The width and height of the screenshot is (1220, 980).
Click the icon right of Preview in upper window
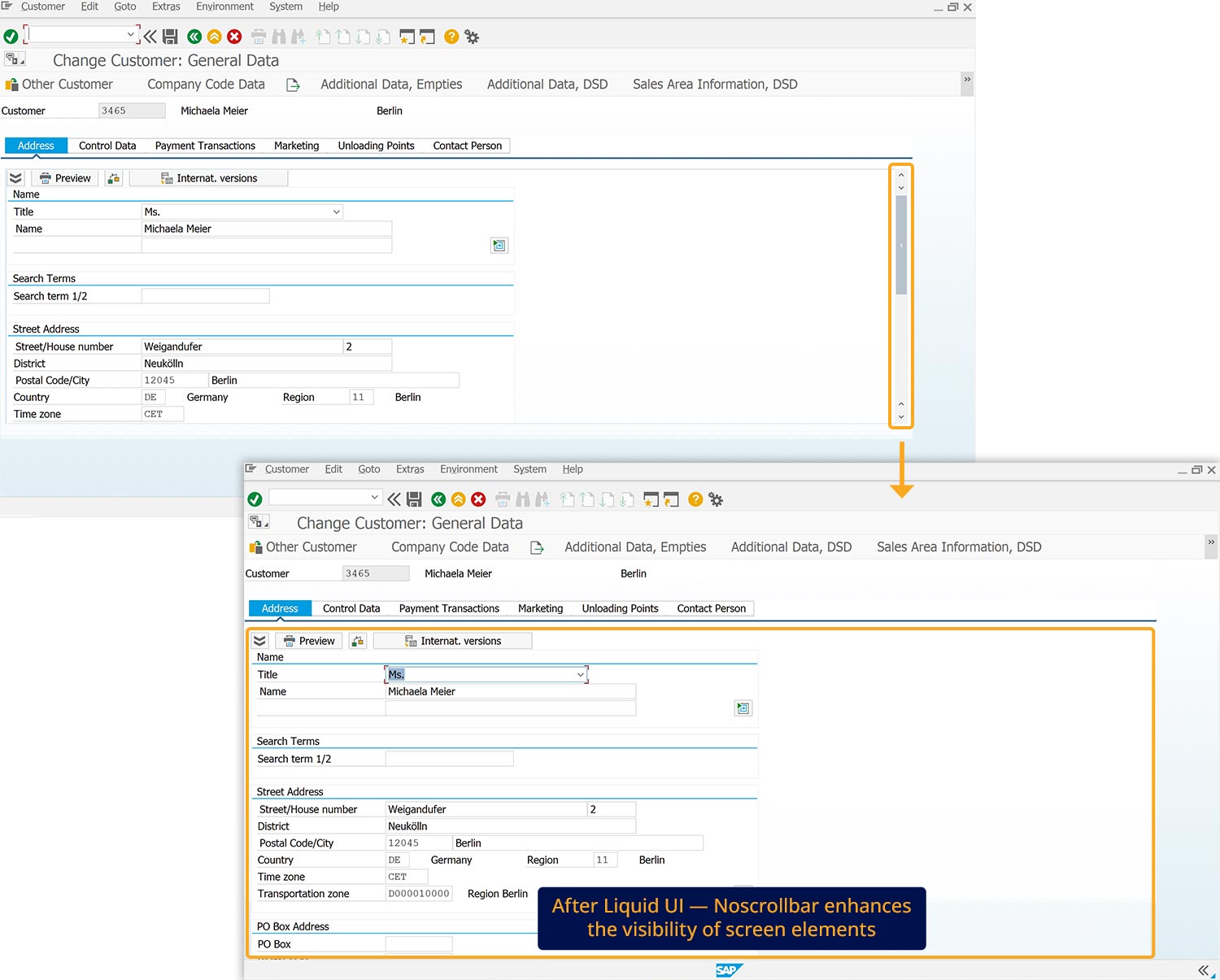pos(114,178)
